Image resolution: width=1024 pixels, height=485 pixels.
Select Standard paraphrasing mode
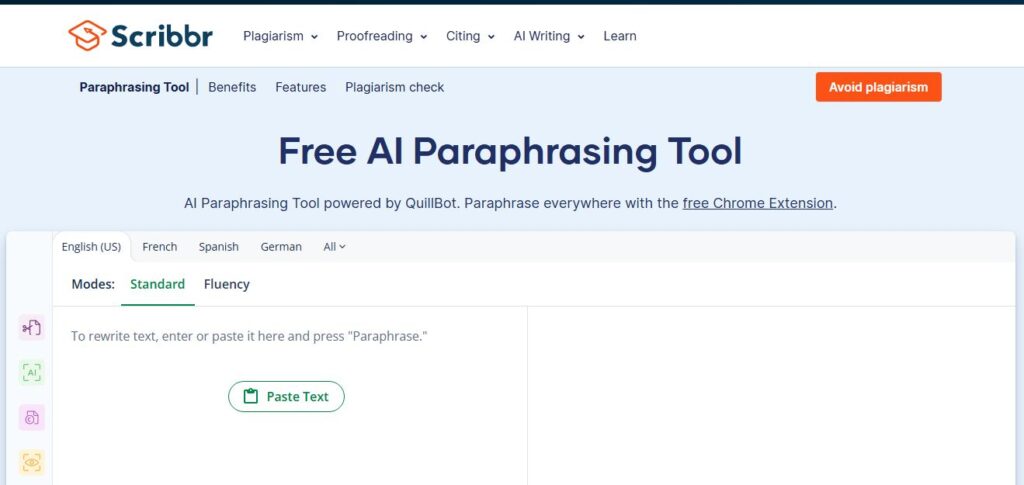click(157, 285)
